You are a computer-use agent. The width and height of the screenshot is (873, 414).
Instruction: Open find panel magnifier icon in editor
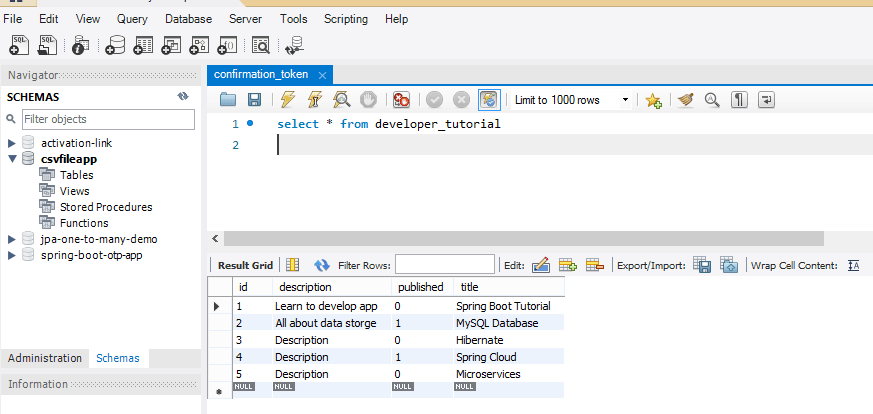[x=712, y=100]
